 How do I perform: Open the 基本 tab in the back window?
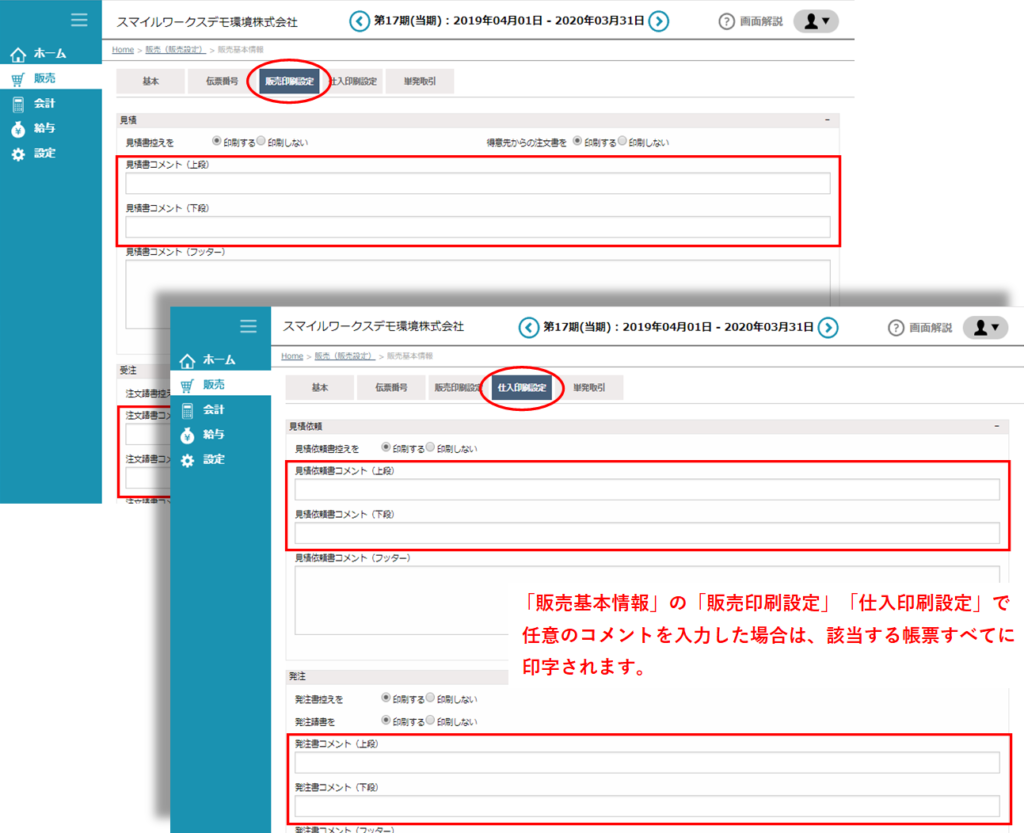150,81
